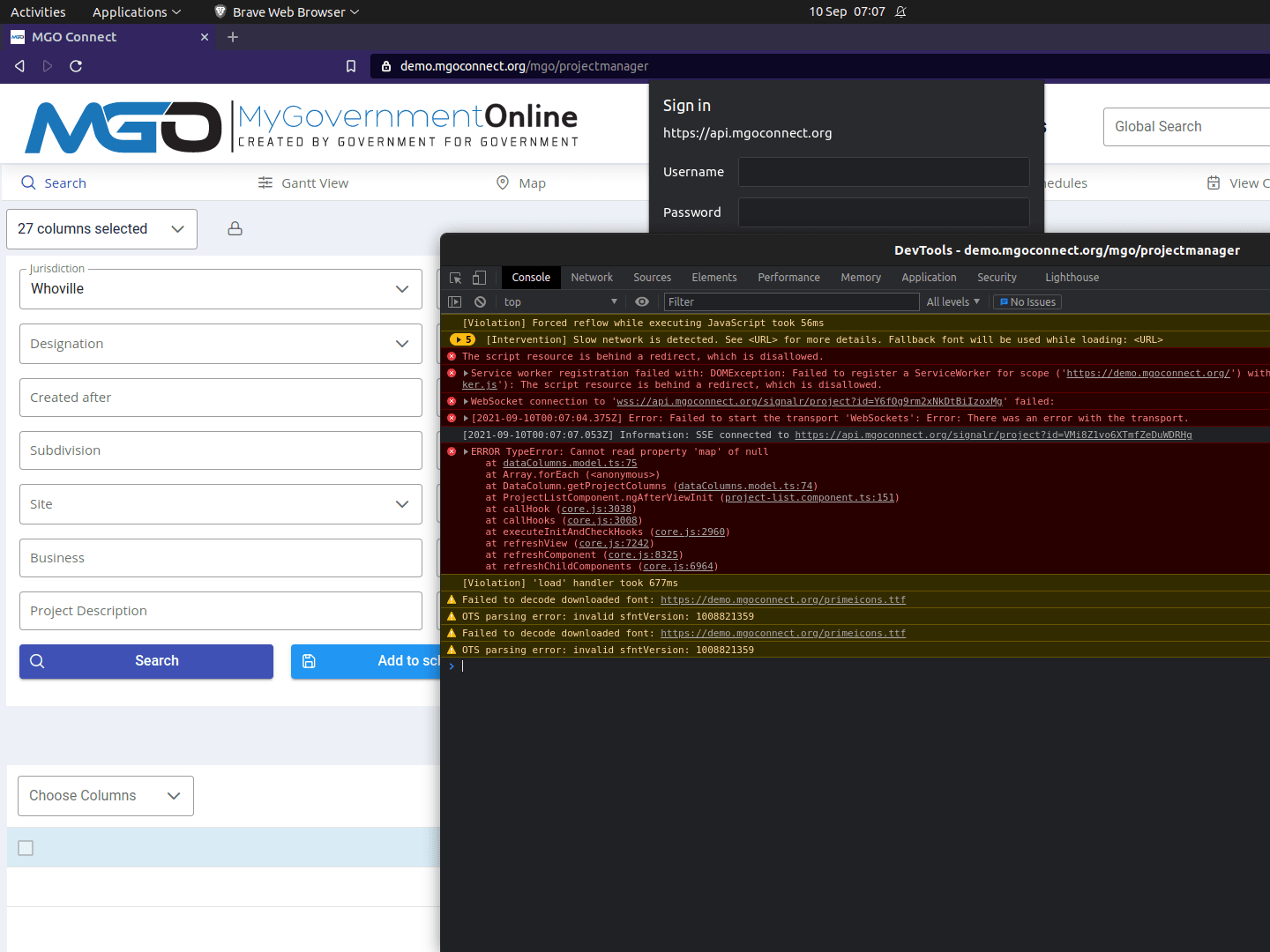Screen dimensions: 1270x952
Task: Show the console sidebar via its icon
Action: 455,301
